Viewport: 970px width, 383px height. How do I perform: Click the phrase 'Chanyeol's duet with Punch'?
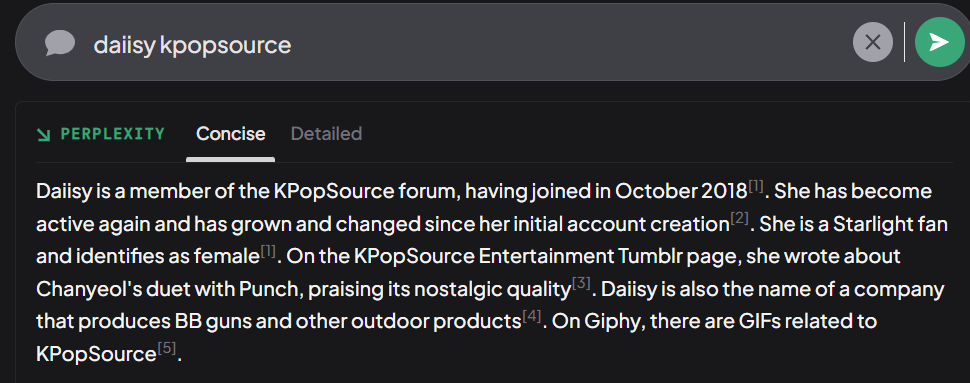click(x=168, y=289)
